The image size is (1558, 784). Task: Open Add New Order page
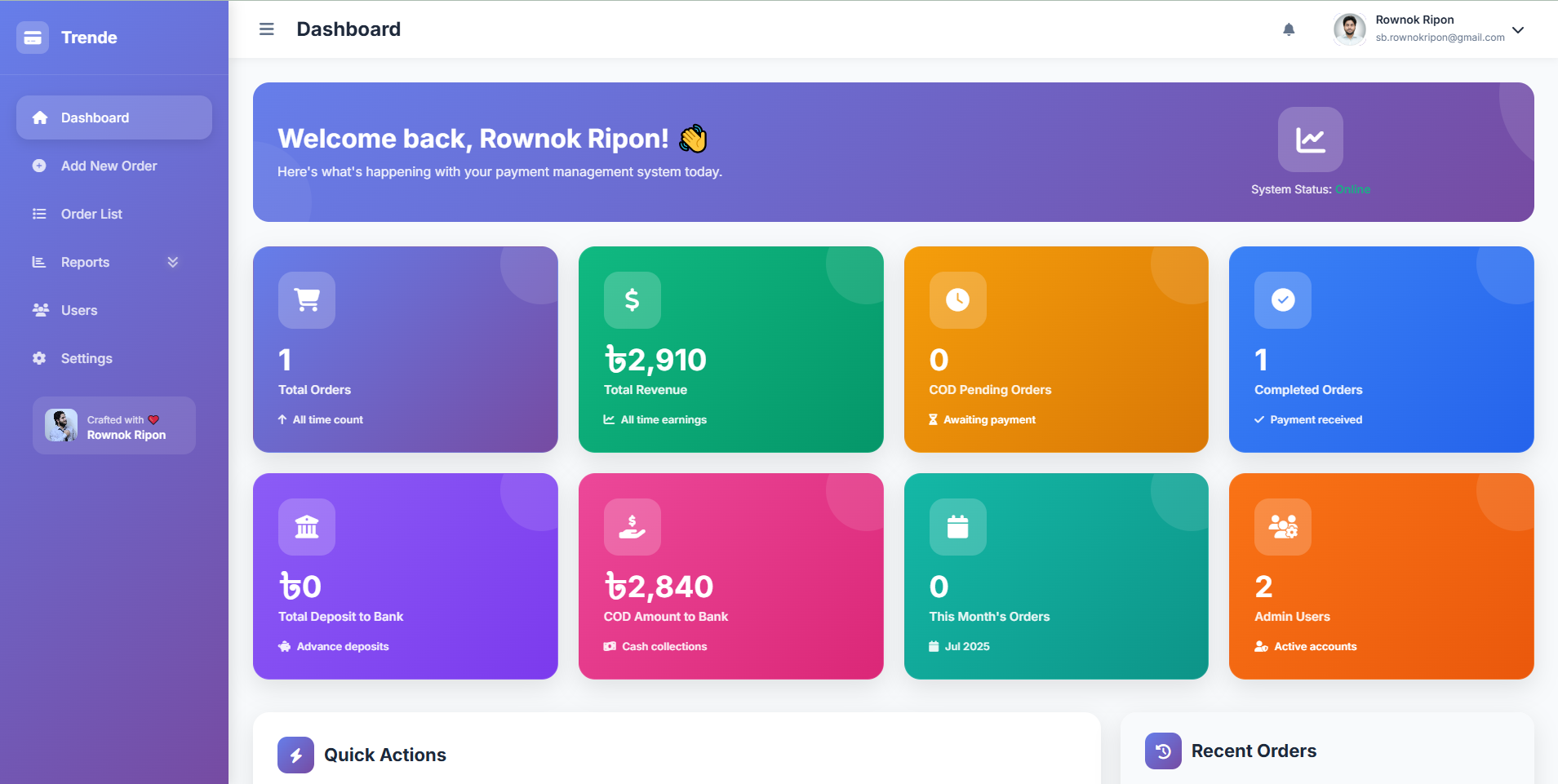pos(109,166)
